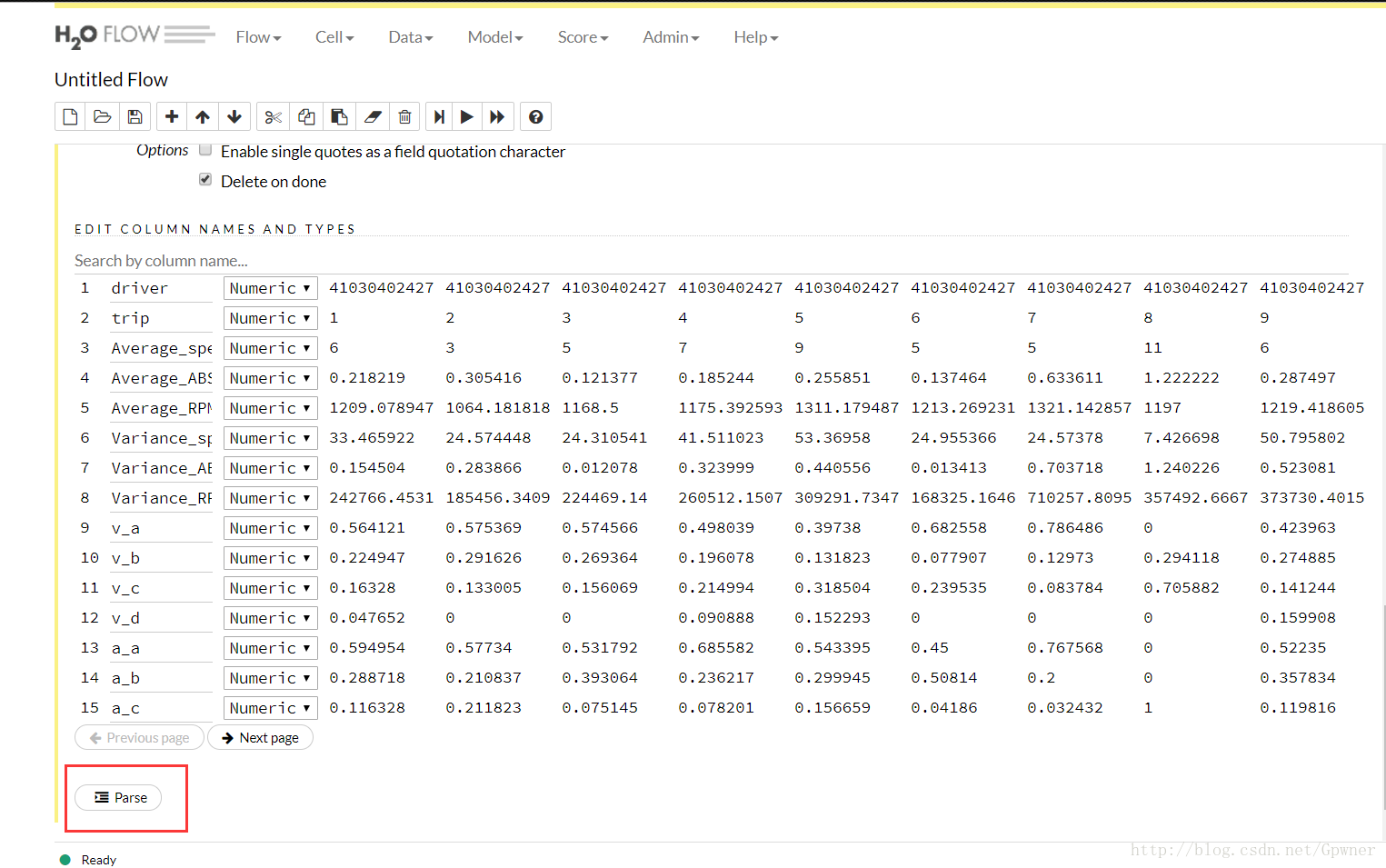Paste cell with clipboard icon
This screenshot has height=868, width=1386.
339,116
